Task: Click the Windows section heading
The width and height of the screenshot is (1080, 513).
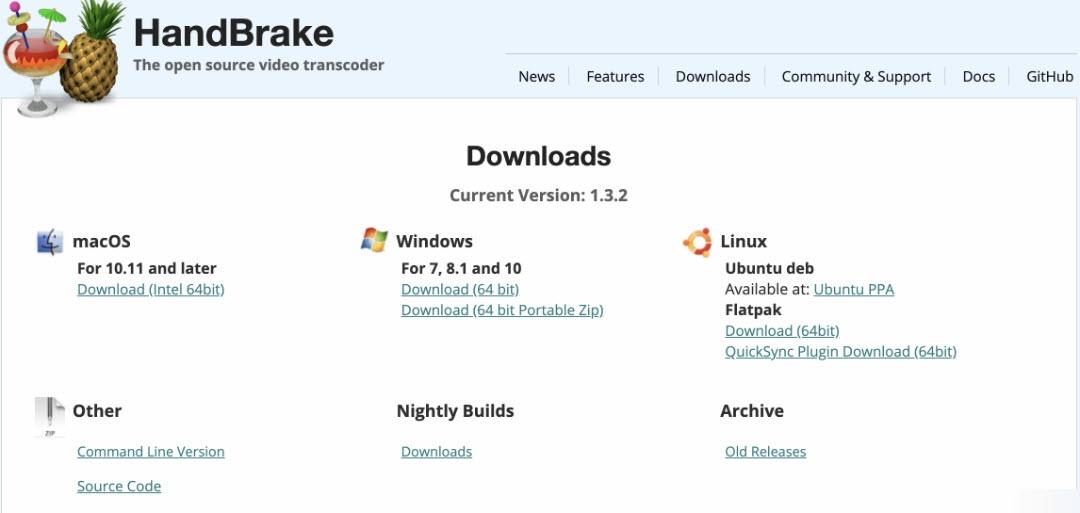Action: pyautogui.click(x=434, y=242)
